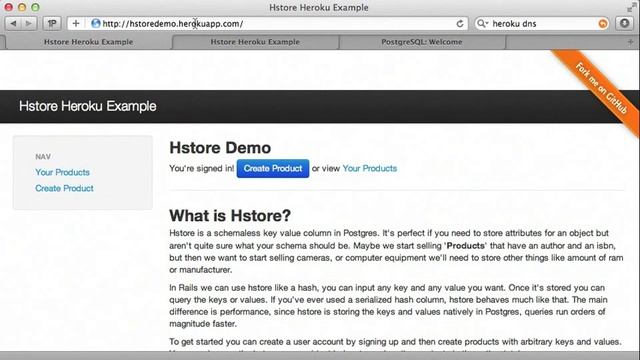Enter full screen with the window arrows icon
Image resolution: width=640 pixels, height=360 pixels.
(631, 7)
